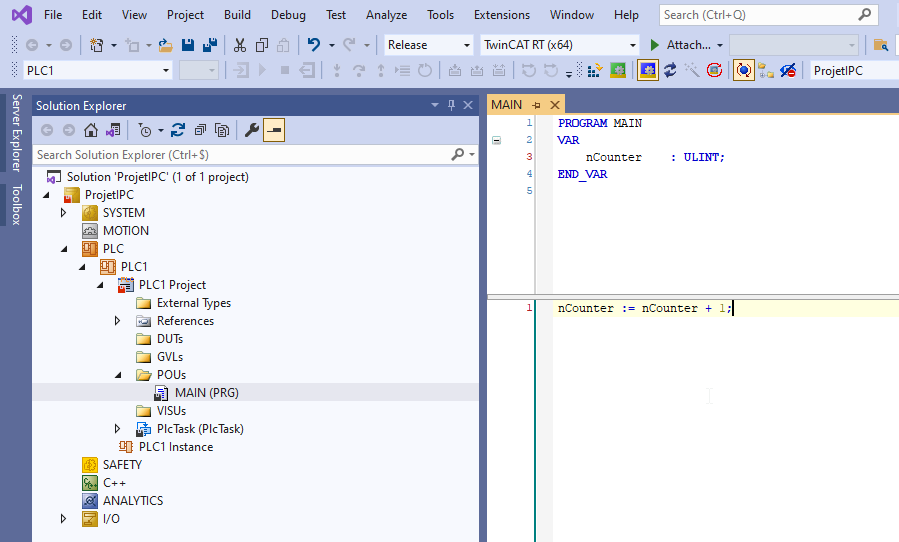
Task: Click the Home icon in Solution Explorer
Action: pyautogui.click(x=91, y=131)
